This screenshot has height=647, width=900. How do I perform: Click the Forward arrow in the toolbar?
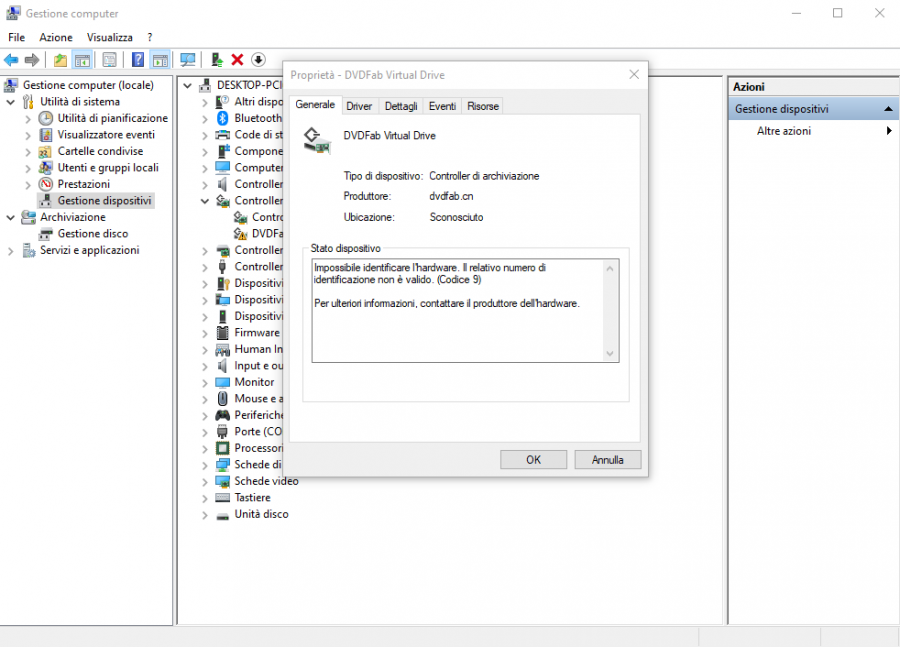pyautogui.click(x=32, y=60)
